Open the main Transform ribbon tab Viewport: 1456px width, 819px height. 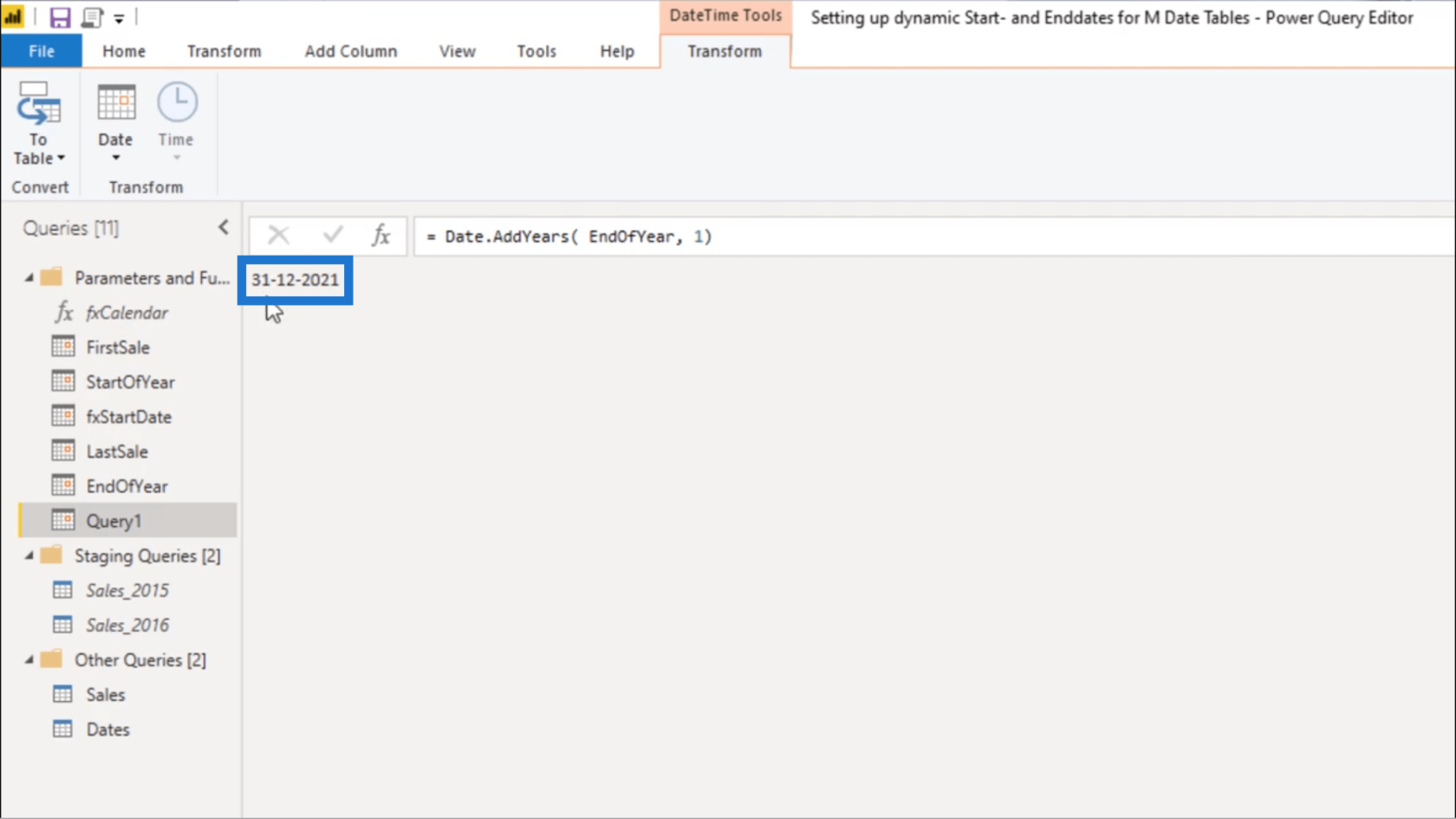tap(224, 51)
